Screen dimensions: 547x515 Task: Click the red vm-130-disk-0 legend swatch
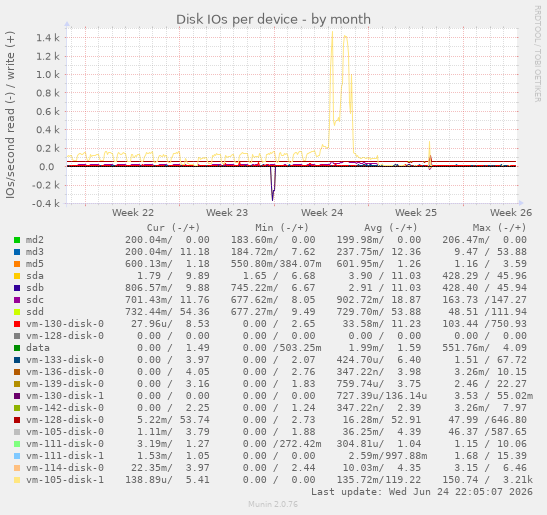(17, 324)
